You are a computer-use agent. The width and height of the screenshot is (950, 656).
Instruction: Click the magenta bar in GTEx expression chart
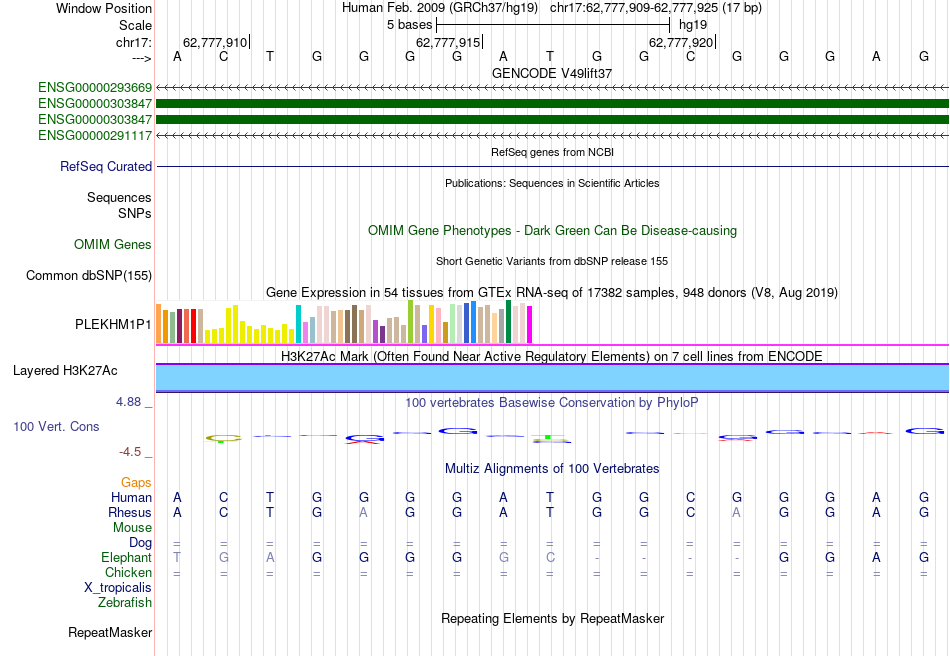pos(529,325)
